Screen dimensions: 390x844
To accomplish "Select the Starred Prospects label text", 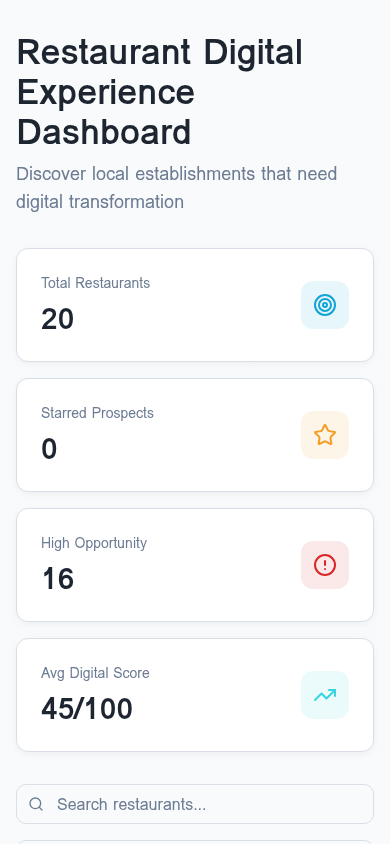I will [x=97, y=413].
